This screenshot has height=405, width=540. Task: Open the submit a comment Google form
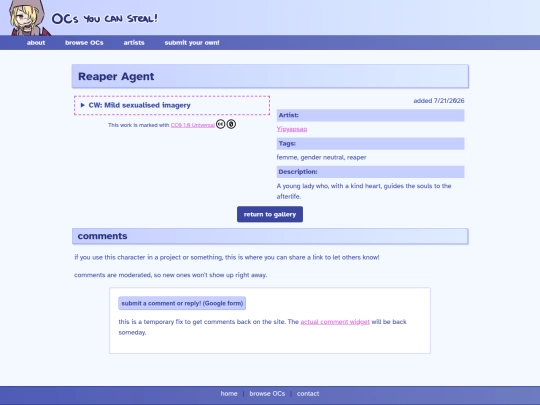tap(182, 303)
